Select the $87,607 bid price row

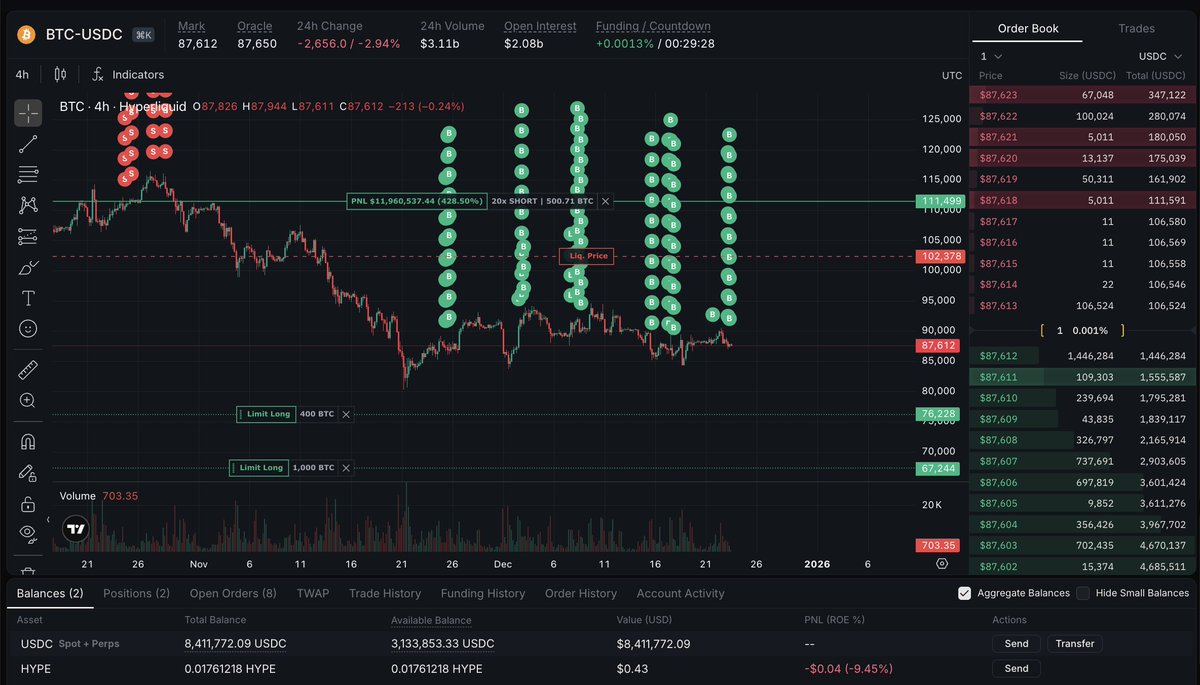click(1080, 461)
